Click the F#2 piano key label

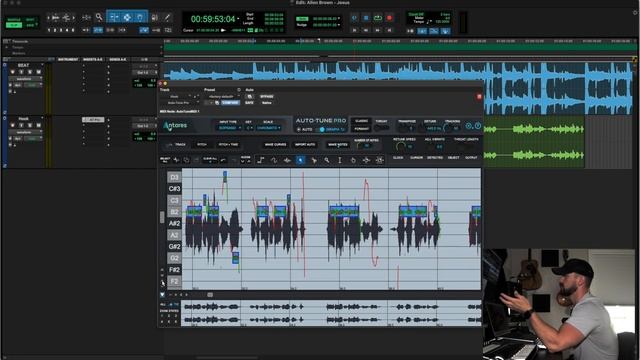[174, 270]
